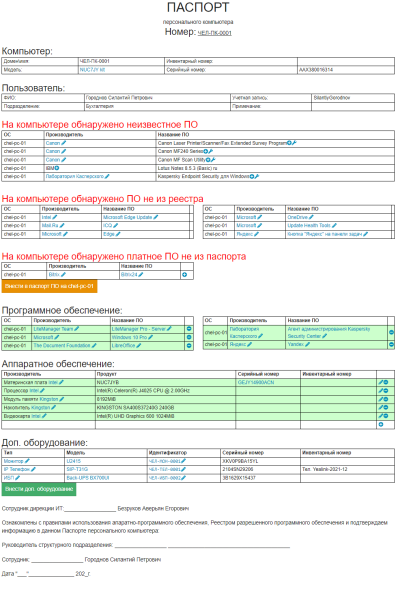The height and width of the screenshot is (600, 398).
Task: Open the NUC7JY kit model link
Action: pos(92,70)
